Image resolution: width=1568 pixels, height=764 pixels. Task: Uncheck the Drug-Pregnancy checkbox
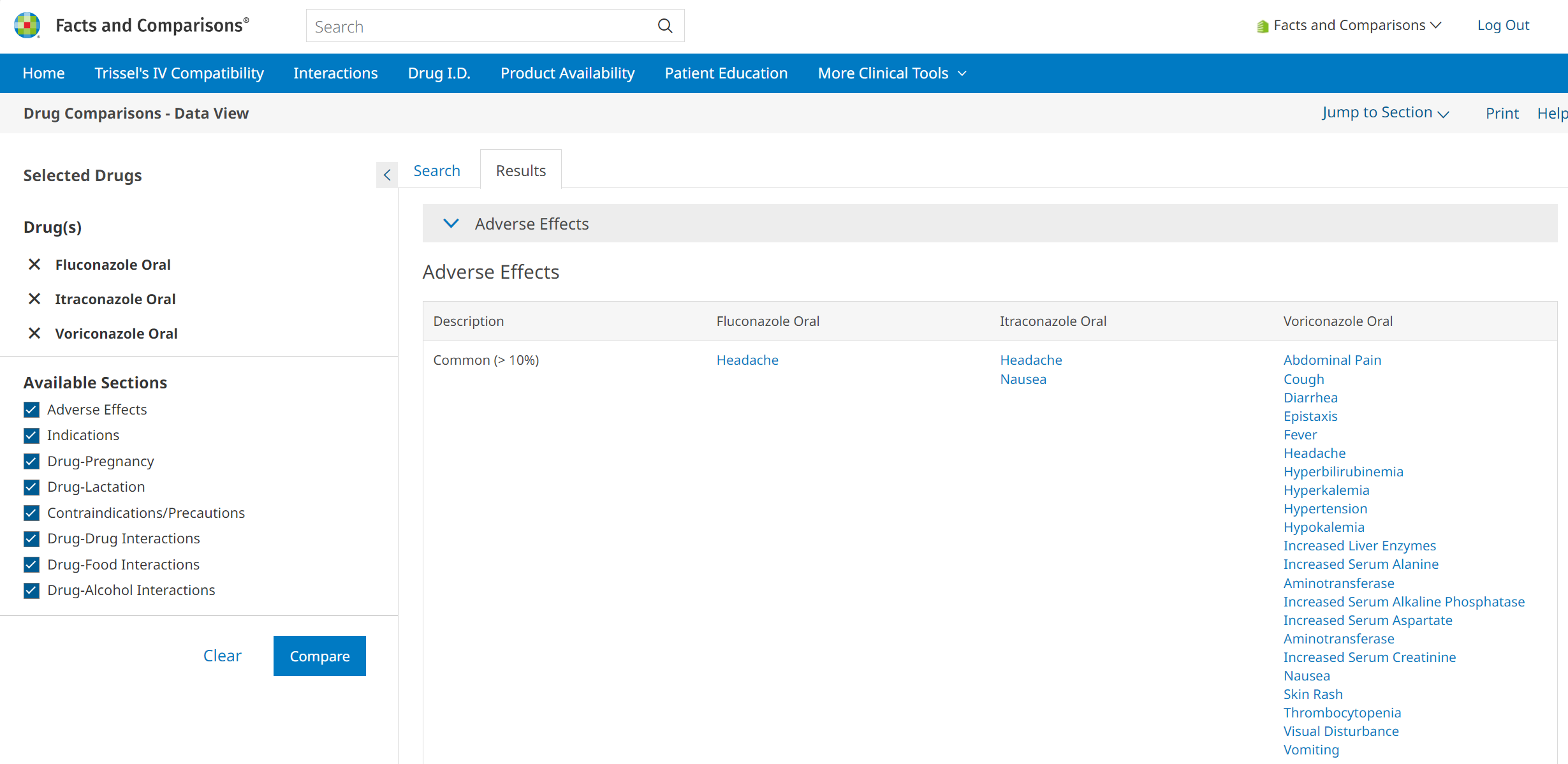tap(31, 461)
